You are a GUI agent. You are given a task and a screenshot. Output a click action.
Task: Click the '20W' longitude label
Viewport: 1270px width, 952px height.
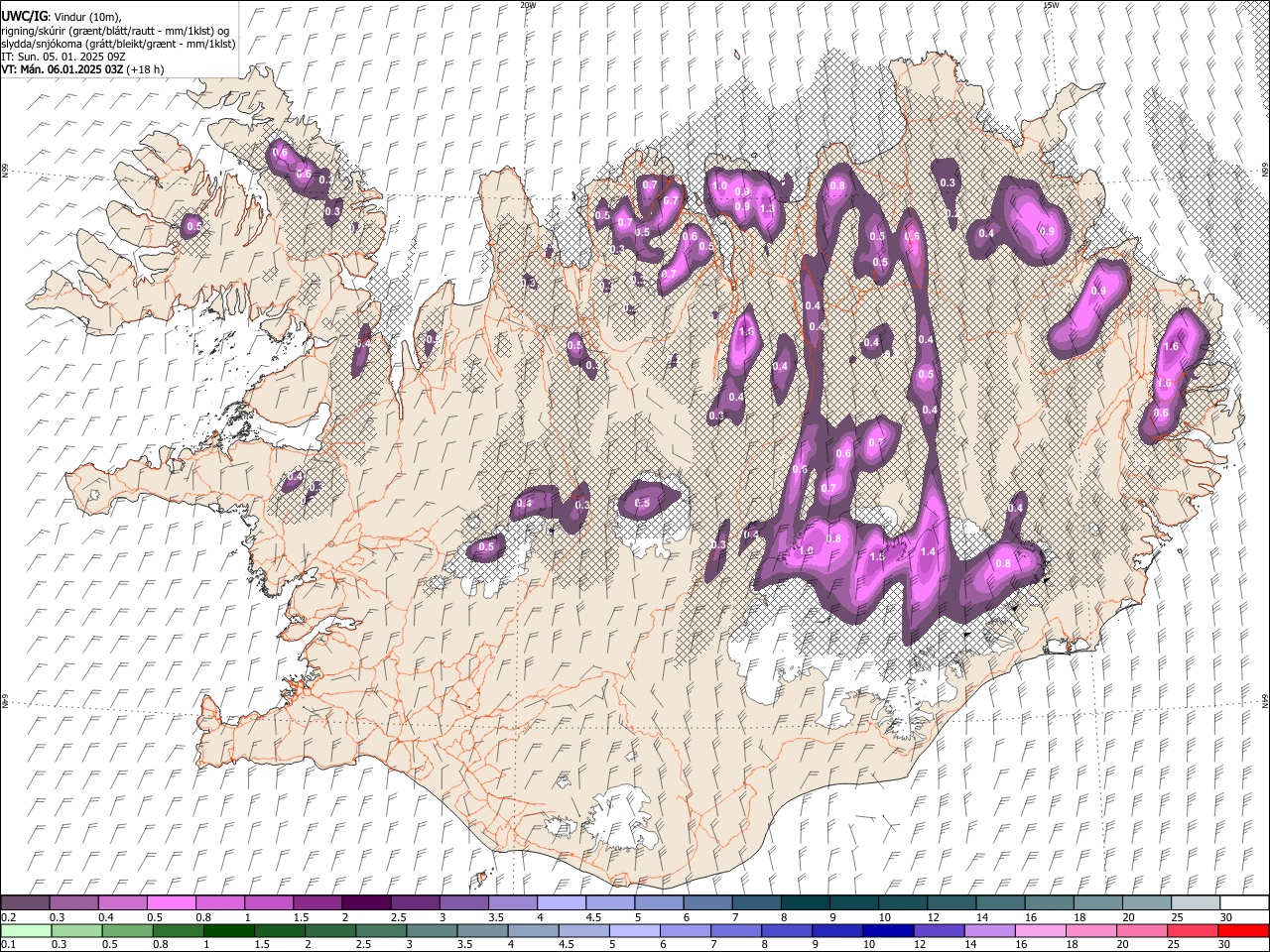pos(528,5)
